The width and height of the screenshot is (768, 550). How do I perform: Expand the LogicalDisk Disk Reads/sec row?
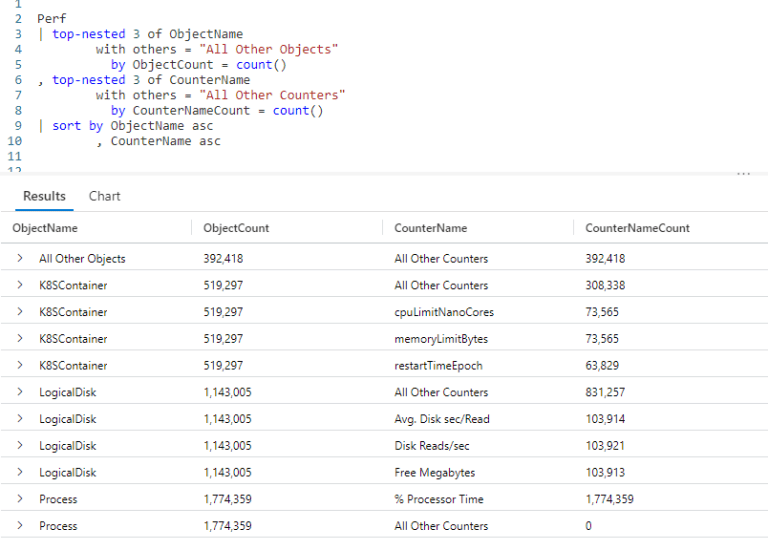point(20,445)
